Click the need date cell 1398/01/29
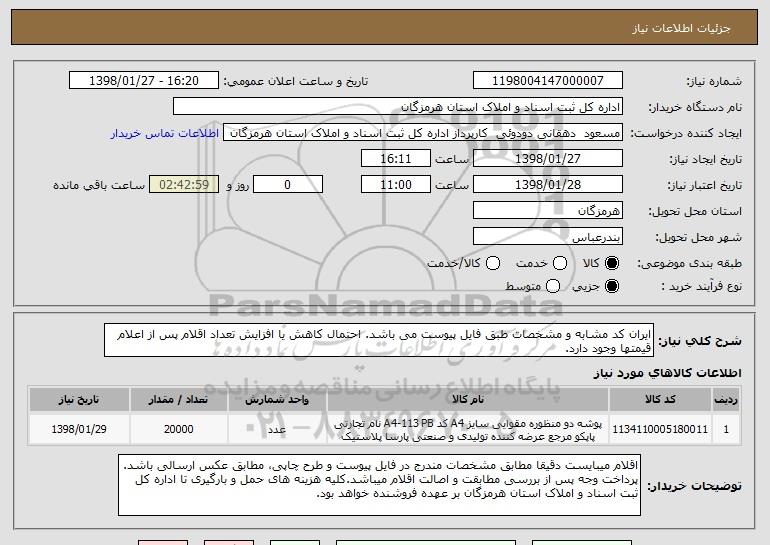Image resolution: width=770 pixels, height=545 pixels. [x=79, y=429]
